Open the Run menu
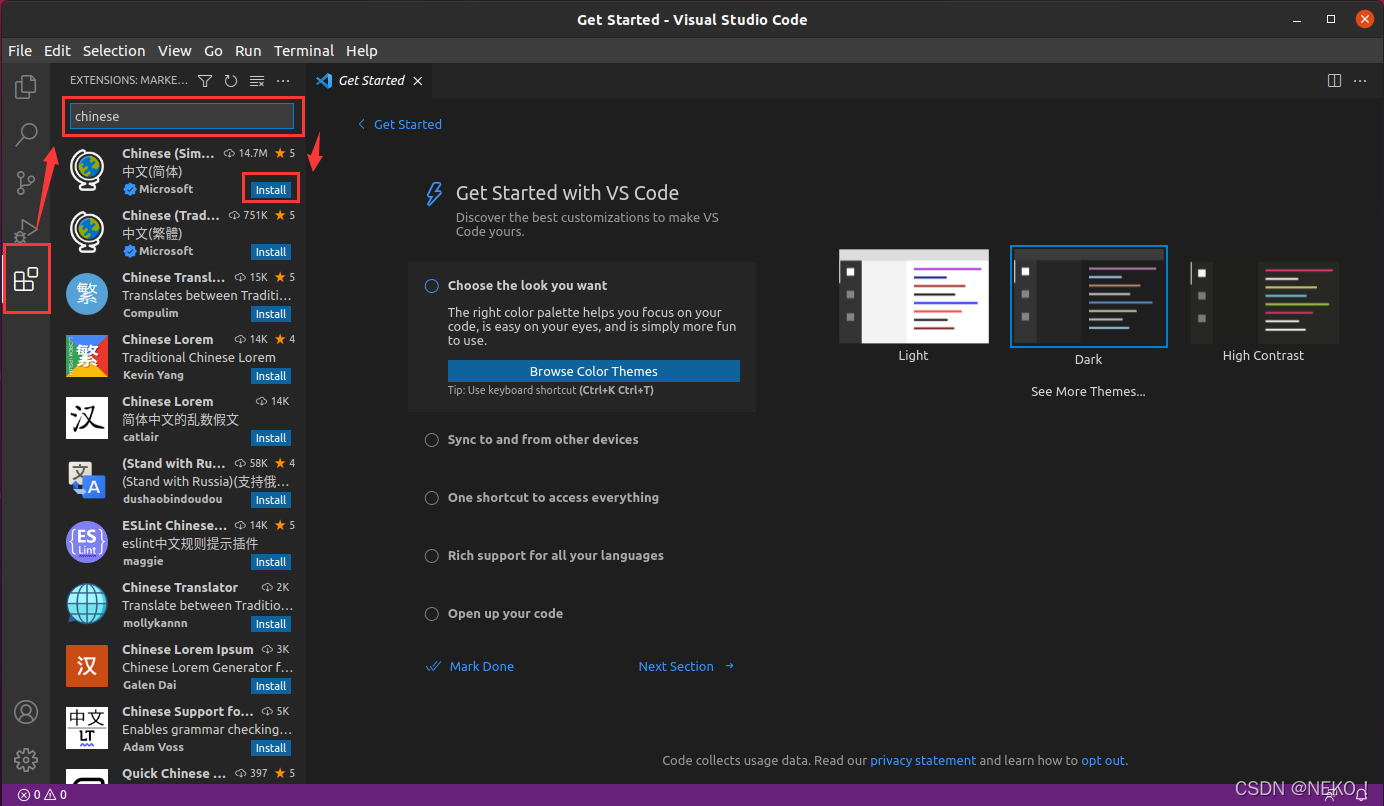 248,50
